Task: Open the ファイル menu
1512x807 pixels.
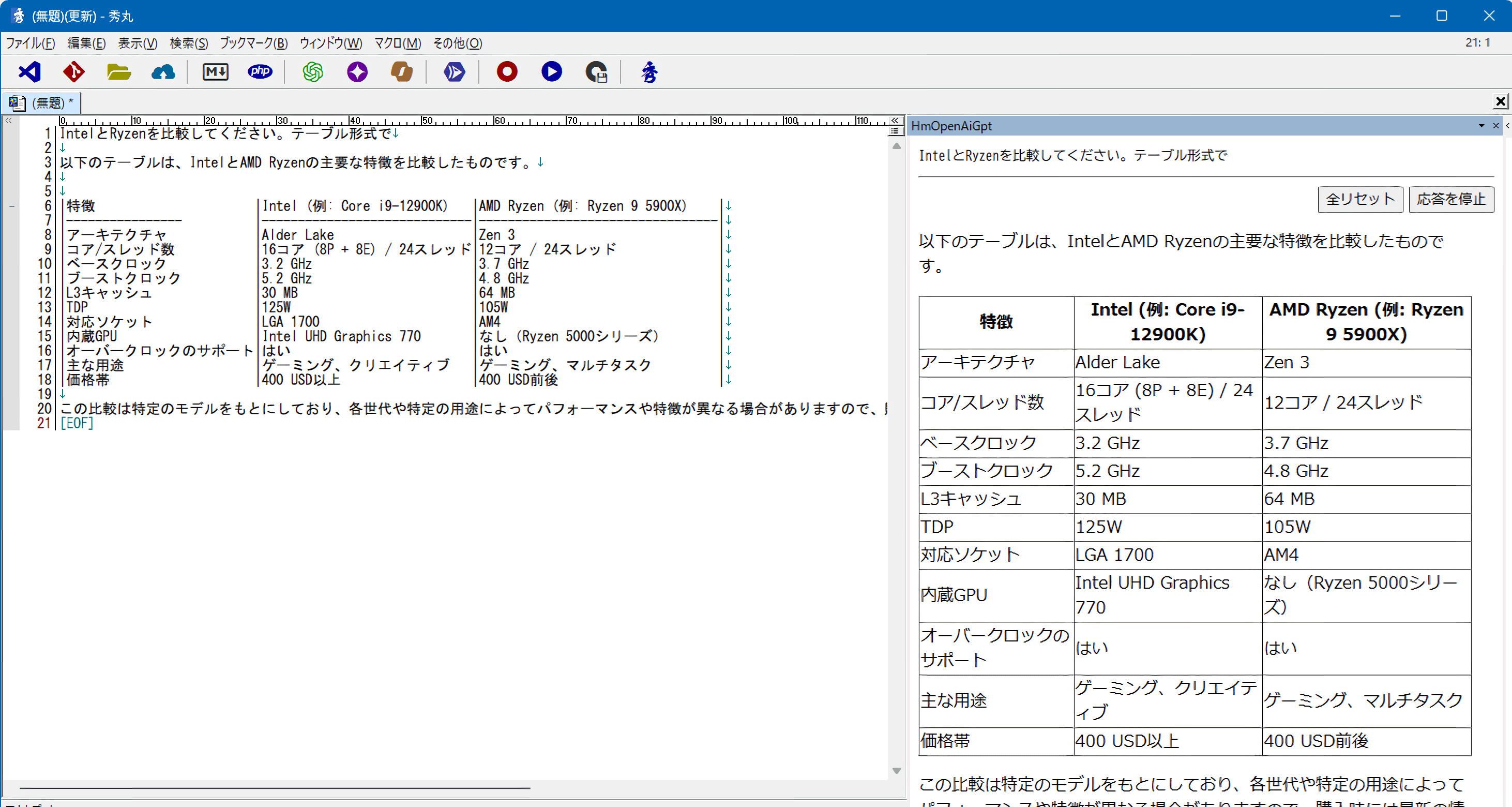Action: click(30, 43)
